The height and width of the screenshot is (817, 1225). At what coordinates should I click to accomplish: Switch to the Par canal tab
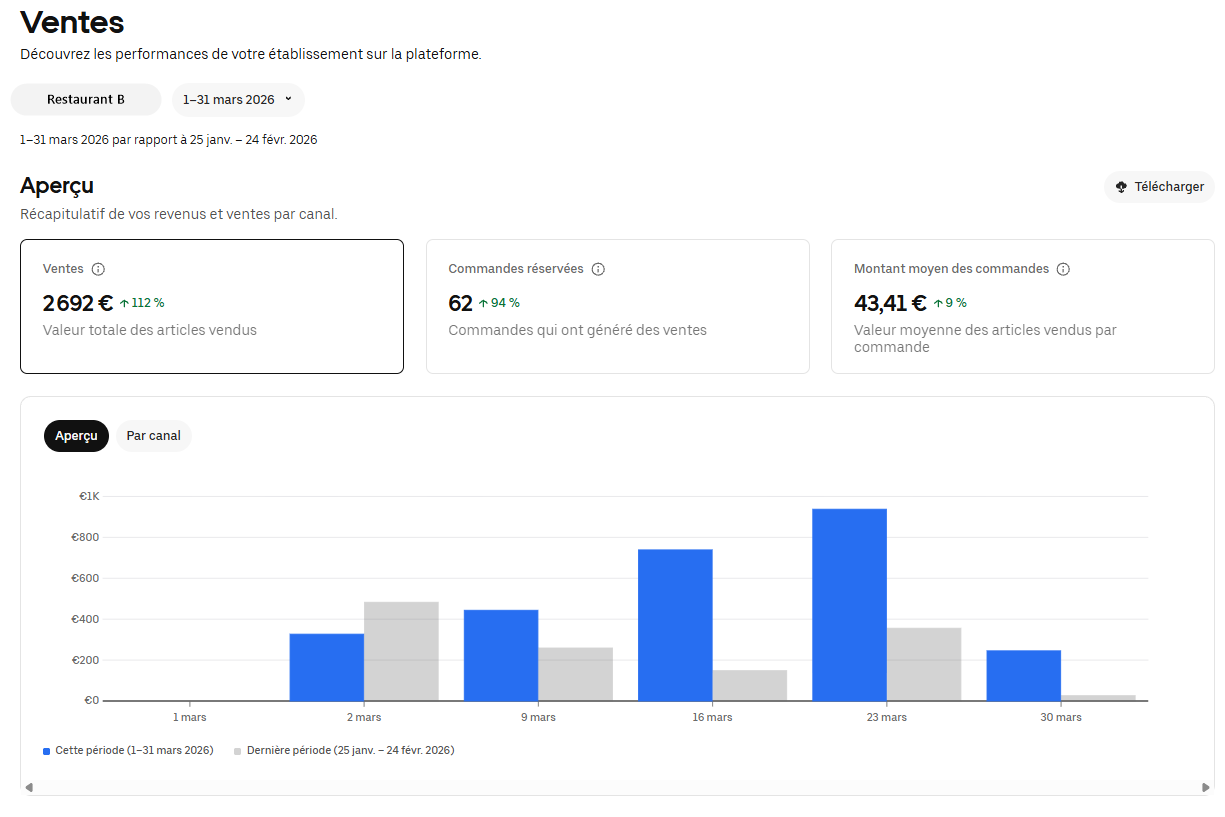pos(154,436)
